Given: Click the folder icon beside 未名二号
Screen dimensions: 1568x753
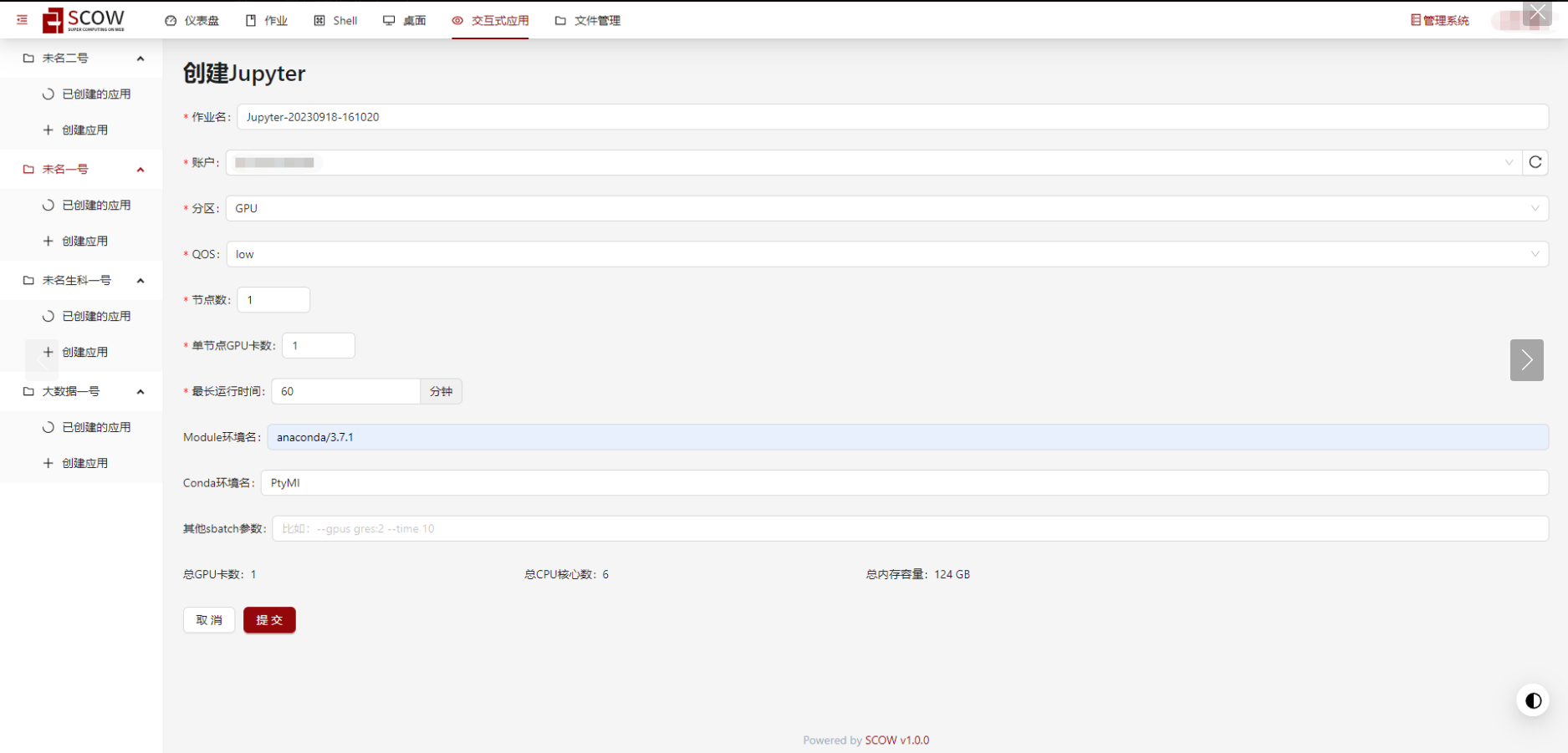Looking at the screenshot, I should point(28,59).
